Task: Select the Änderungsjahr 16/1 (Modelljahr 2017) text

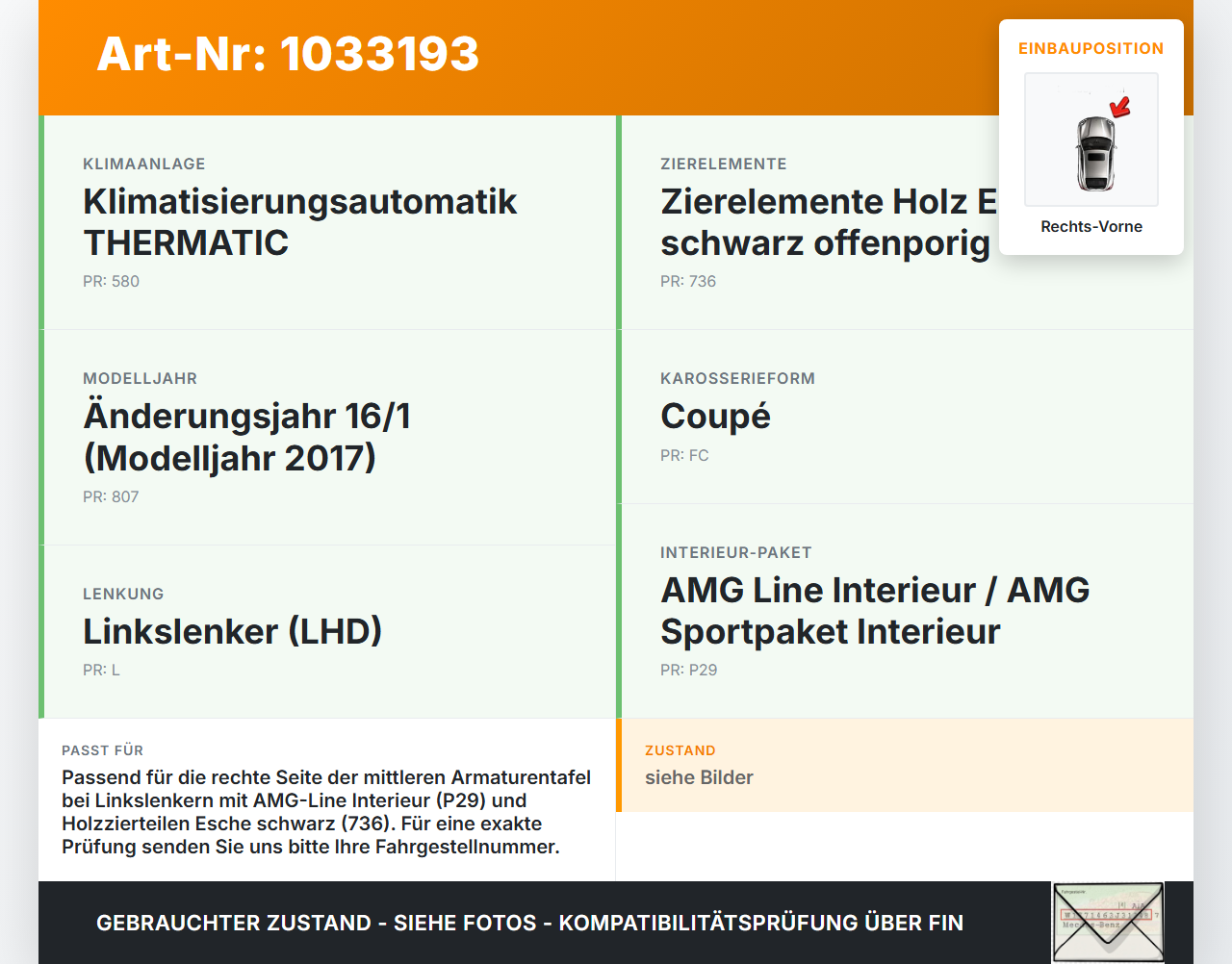Action: pyautogui.click(x=247, y=437)
